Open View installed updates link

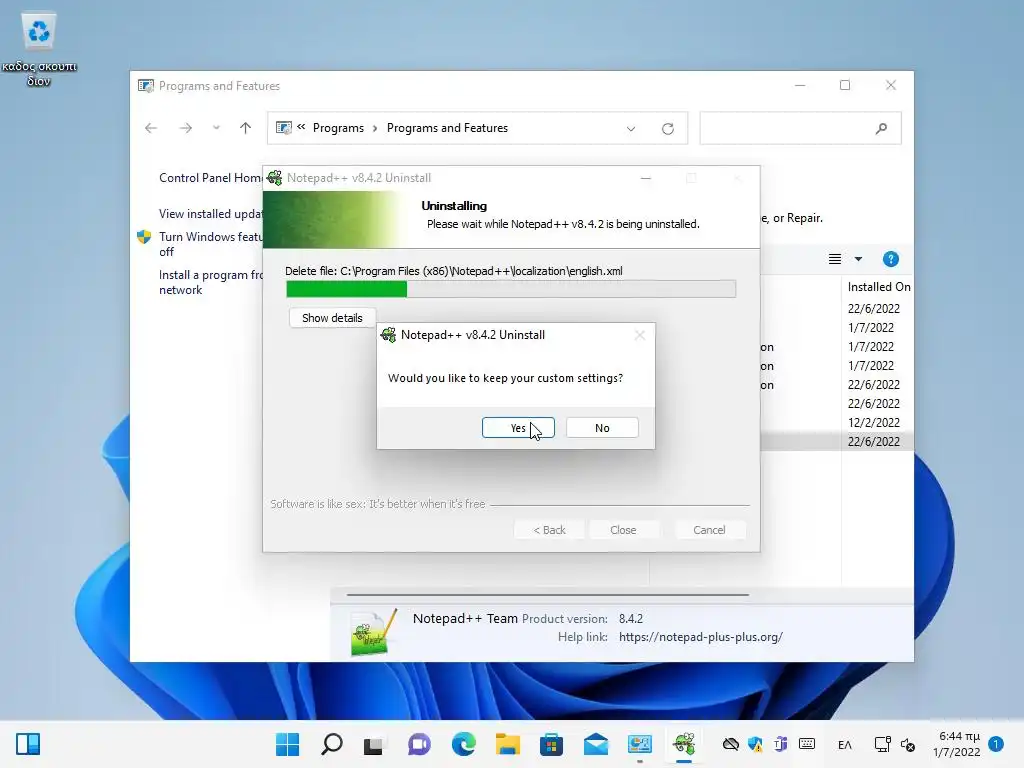(210, 214)
